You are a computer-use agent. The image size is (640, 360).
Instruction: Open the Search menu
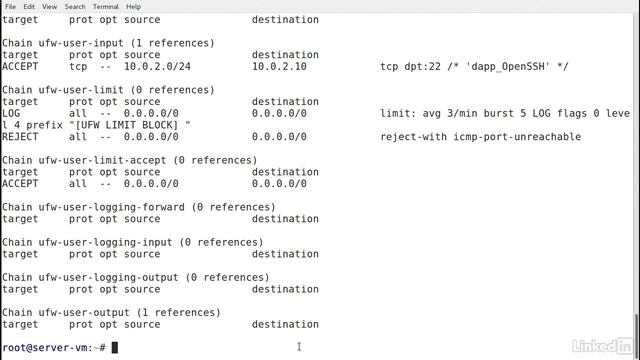pyautogui.click(x=75, y=7)
